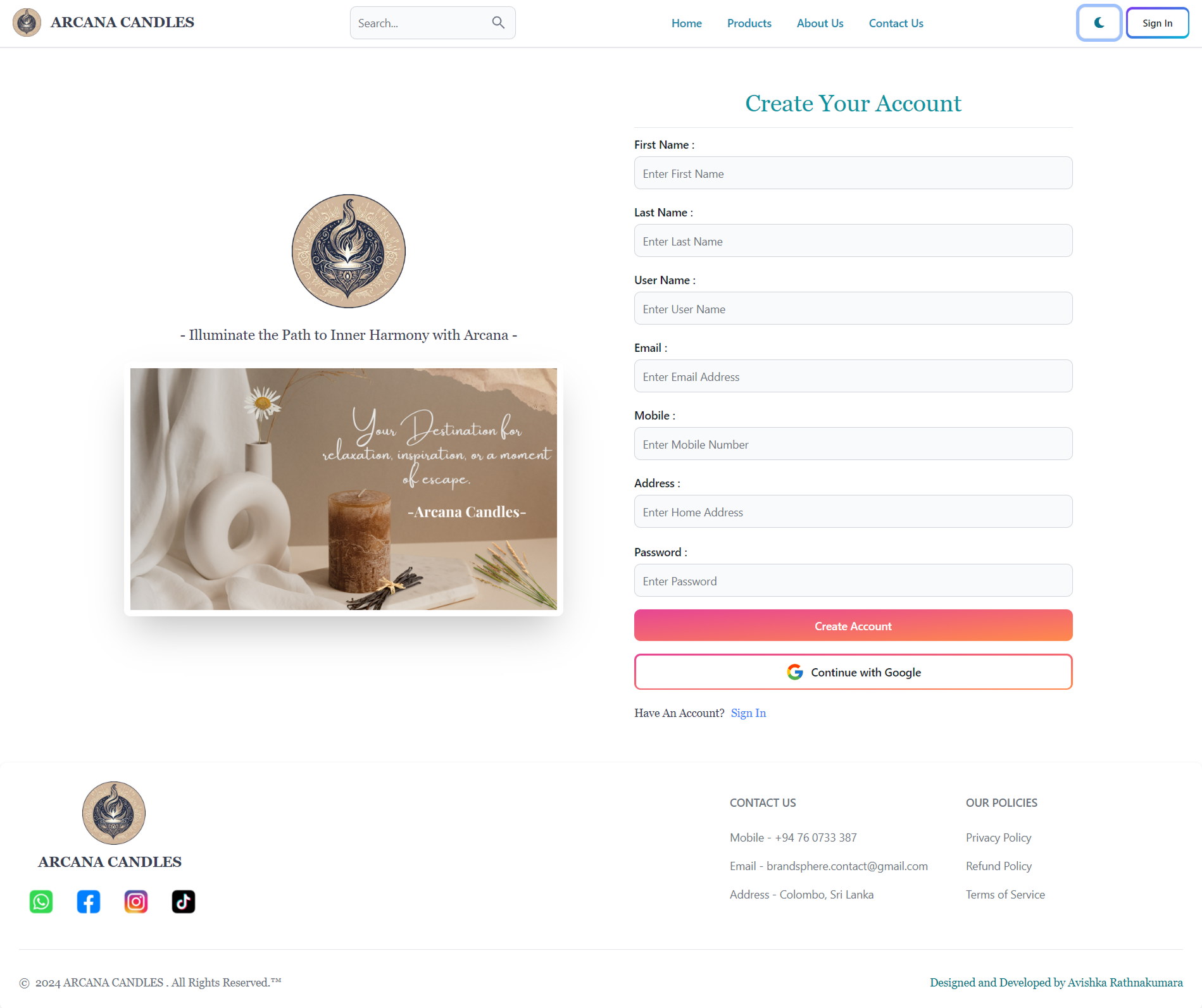Click the candle promo banner image

pos(343,488)
